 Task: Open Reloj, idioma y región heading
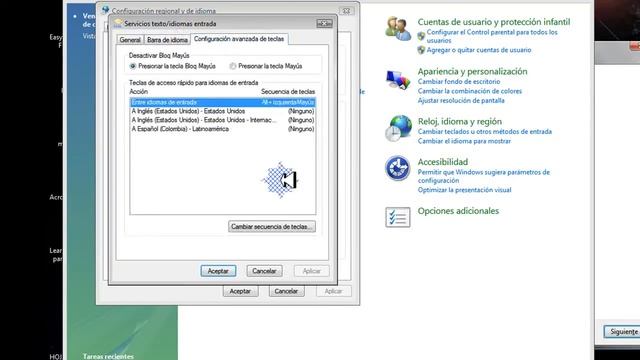[460, 122]
